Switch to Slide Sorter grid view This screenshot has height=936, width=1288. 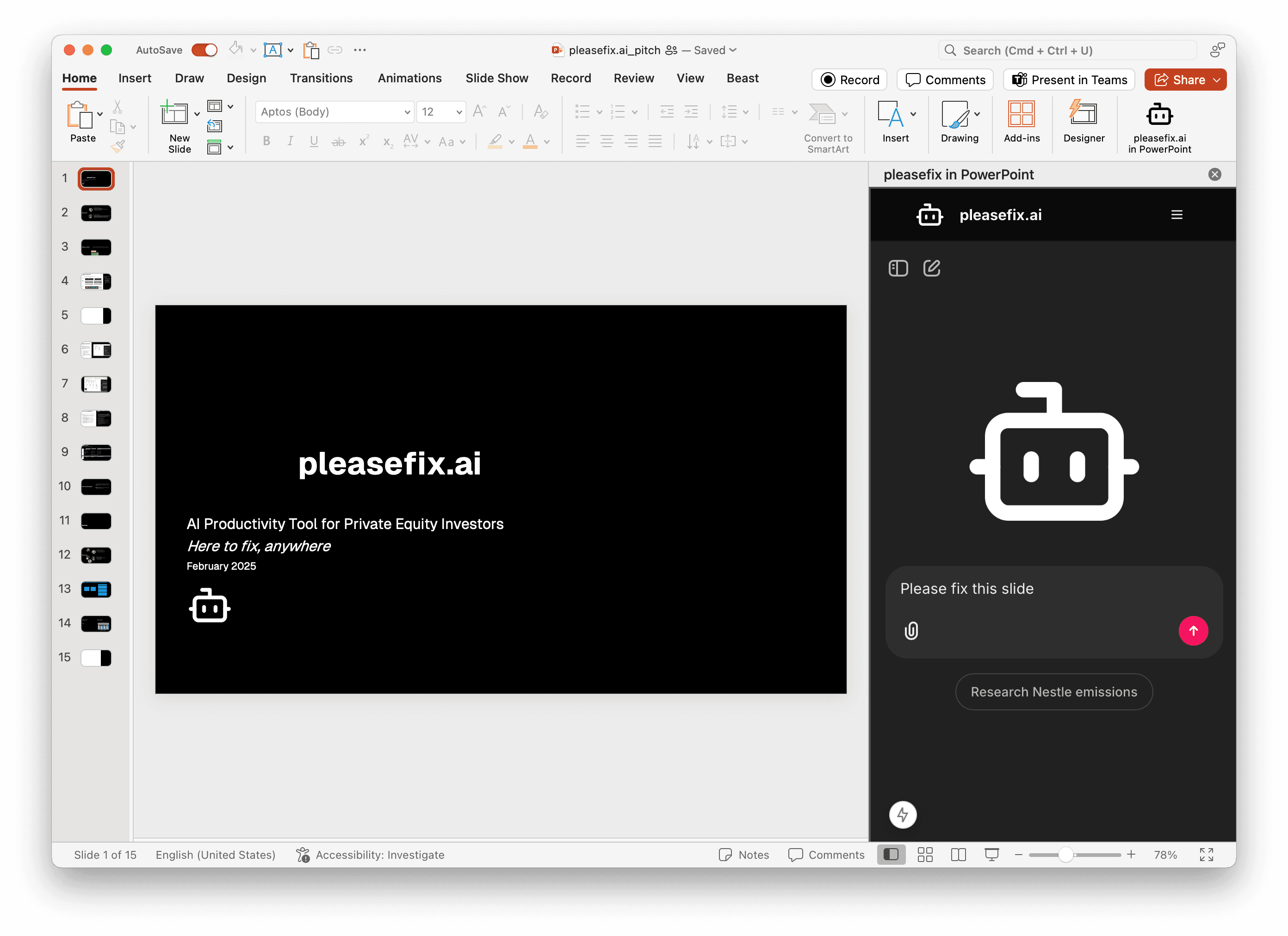pyautogui.click(x=925, y=855)
